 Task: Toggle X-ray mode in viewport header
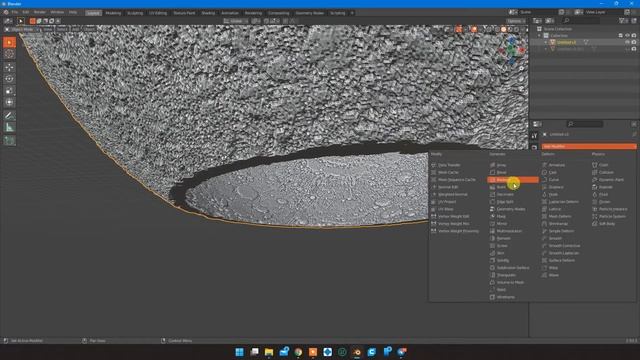488,29
